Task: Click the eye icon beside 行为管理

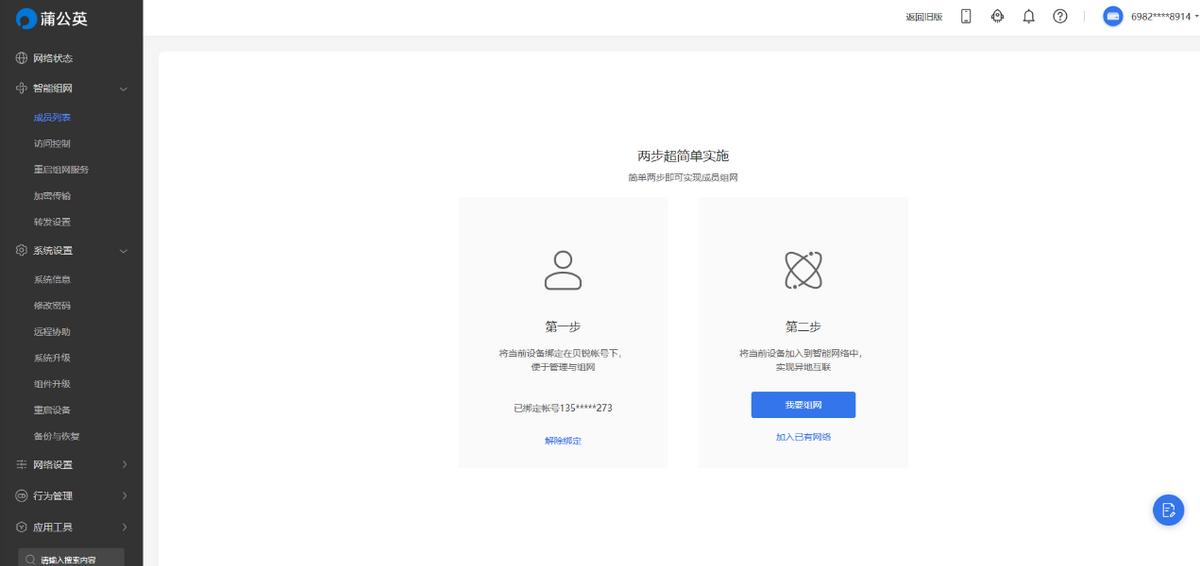Action: coord(22,495)
